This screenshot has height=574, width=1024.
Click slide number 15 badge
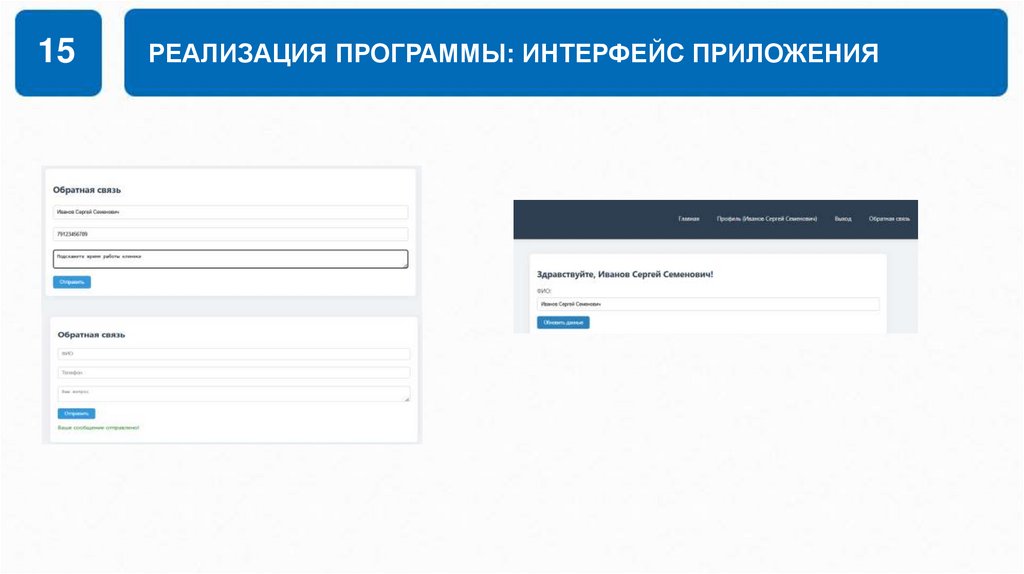[58, 52]
